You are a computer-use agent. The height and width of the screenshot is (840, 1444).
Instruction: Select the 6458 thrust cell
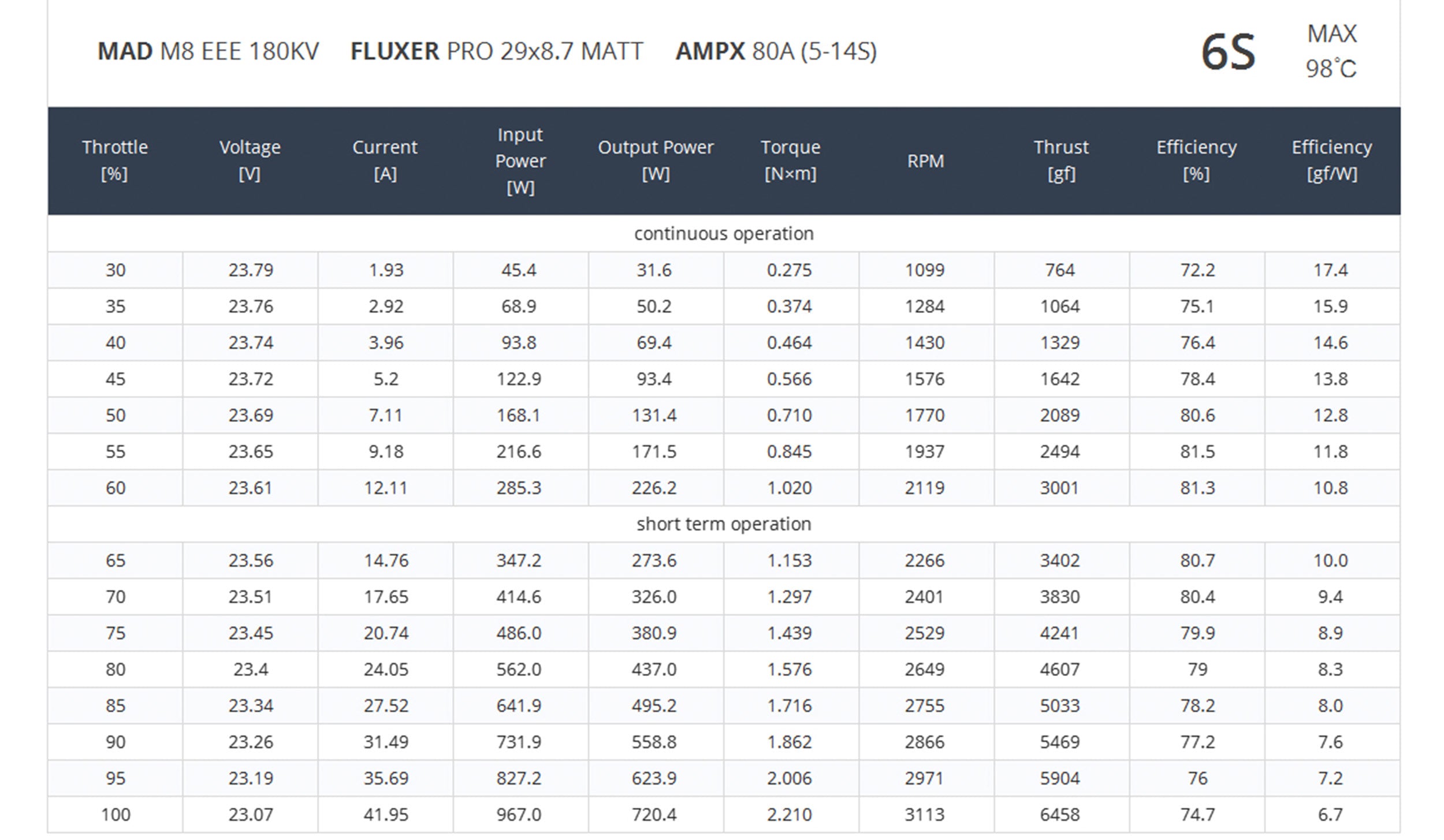pos(1060,815)
